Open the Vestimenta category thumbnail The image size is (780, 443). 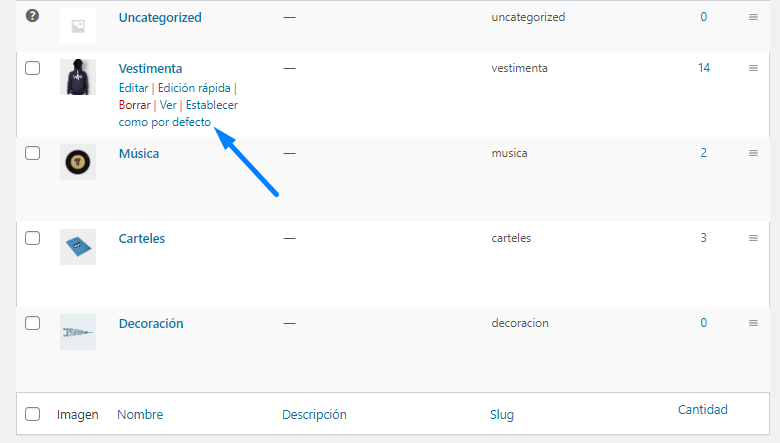(x=78, y=77)
